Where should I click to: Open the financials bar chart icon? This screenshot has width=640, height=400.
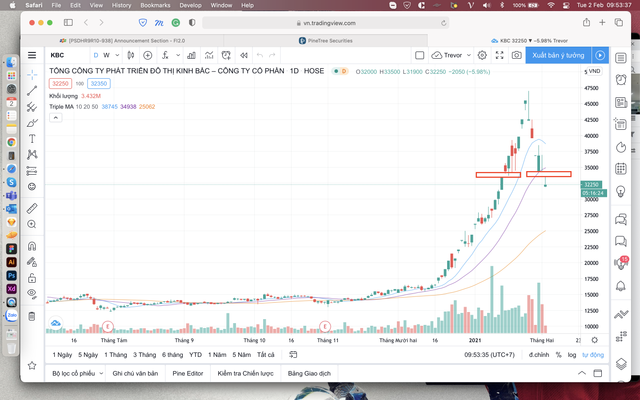click(191, 55)
